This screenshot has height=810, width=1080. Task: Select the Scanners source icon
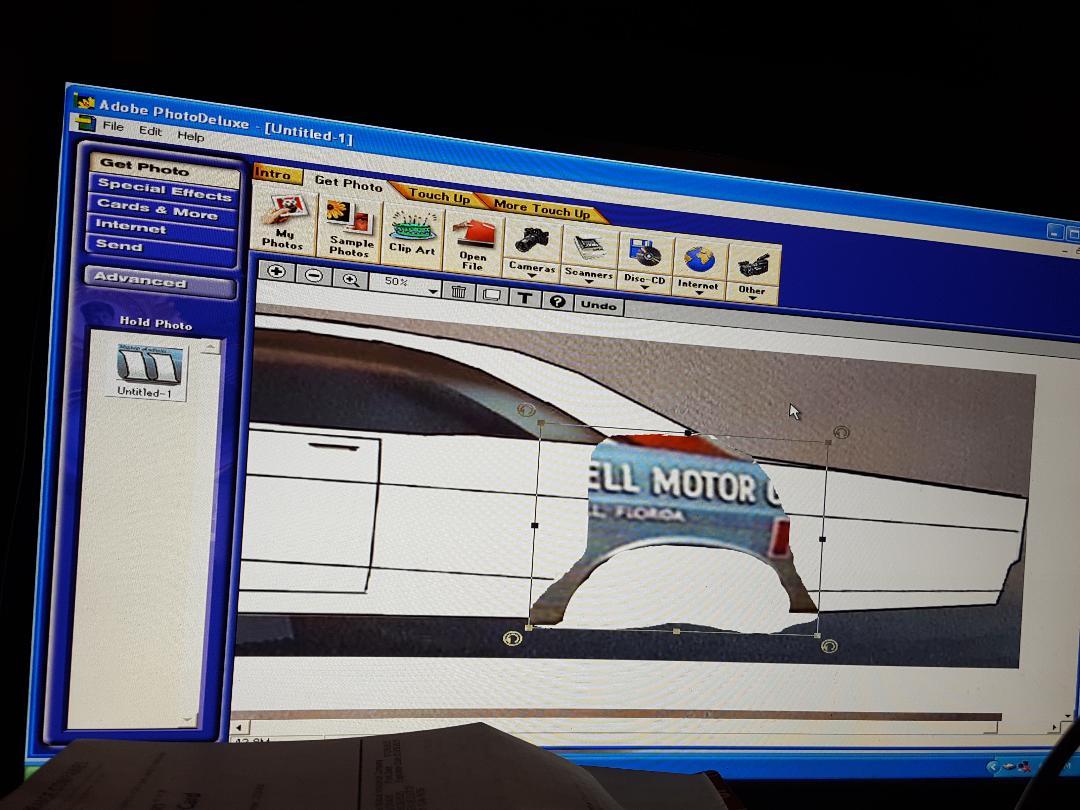[589, 247]
